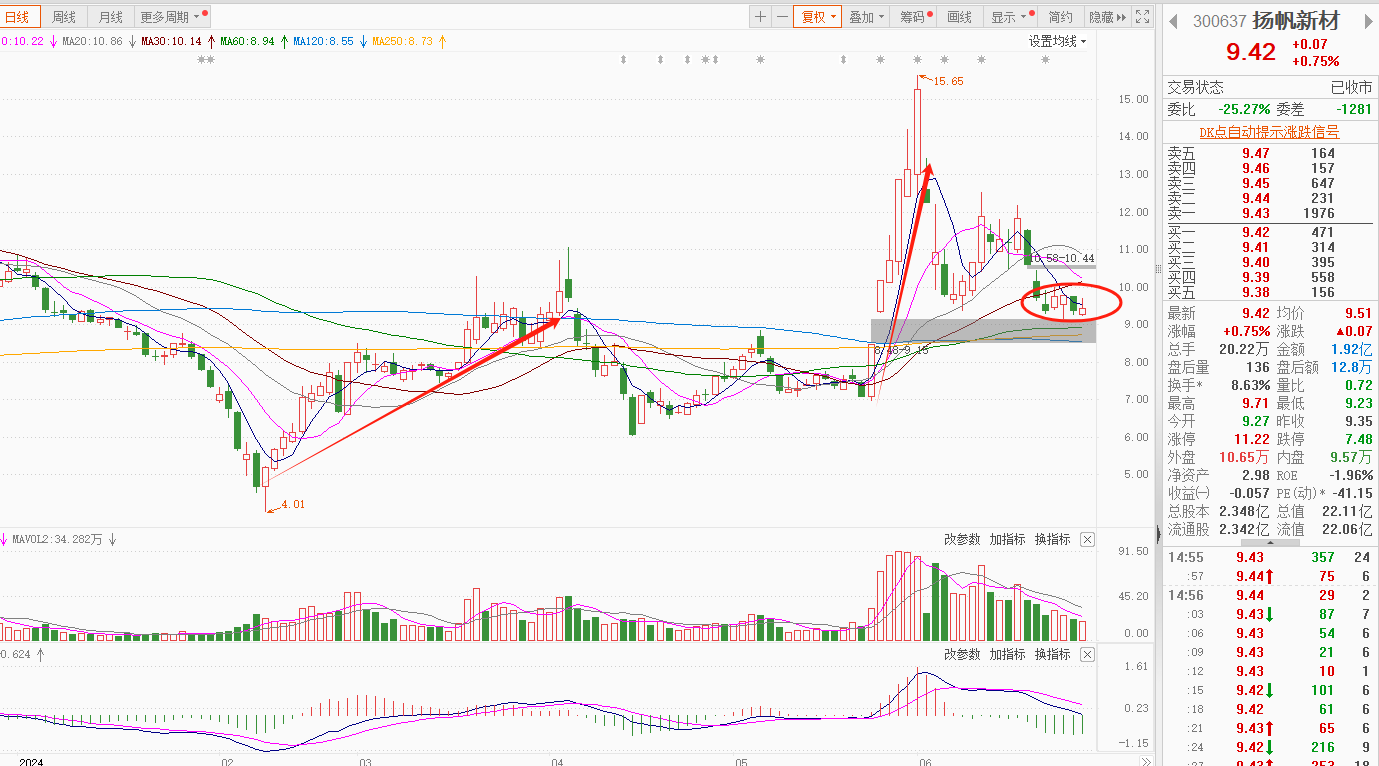Zoom in the chart with the plus button
1379x766 pixels.
coord(761,17)
